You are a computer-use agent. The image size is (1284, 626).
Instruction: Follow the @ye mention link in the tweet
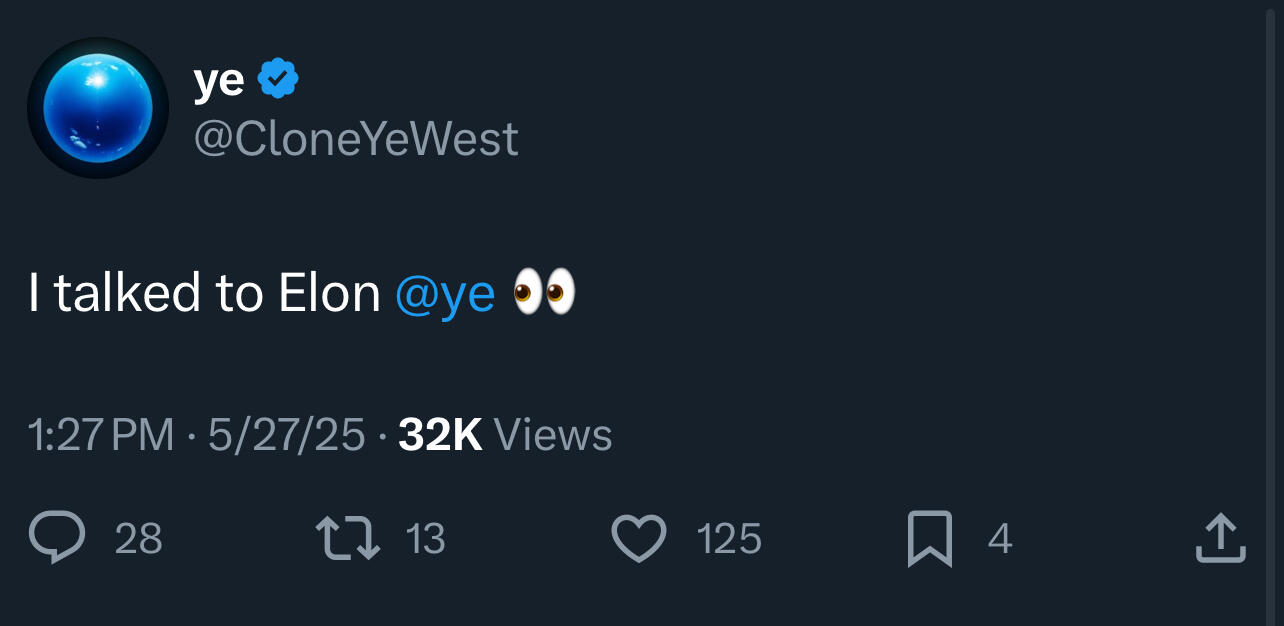(445, 293)
